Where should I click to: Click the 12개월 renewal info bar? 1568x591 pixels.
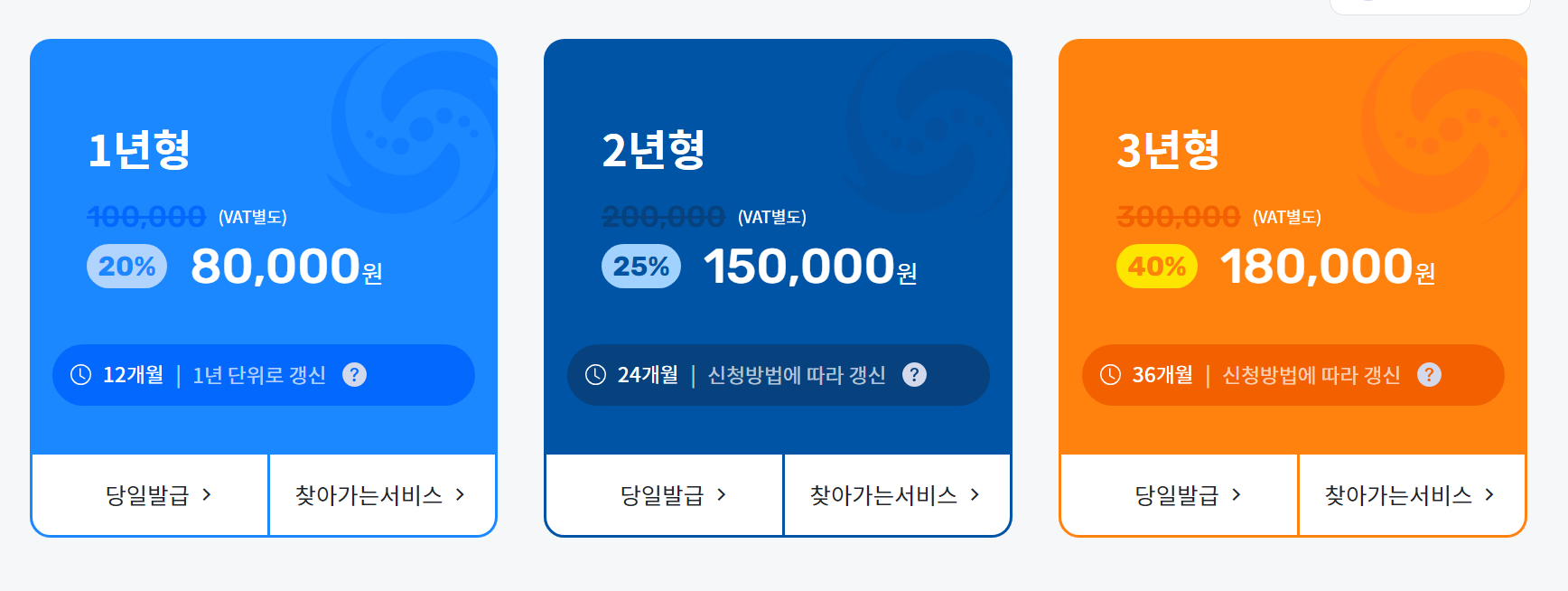(x=262, y=375)
